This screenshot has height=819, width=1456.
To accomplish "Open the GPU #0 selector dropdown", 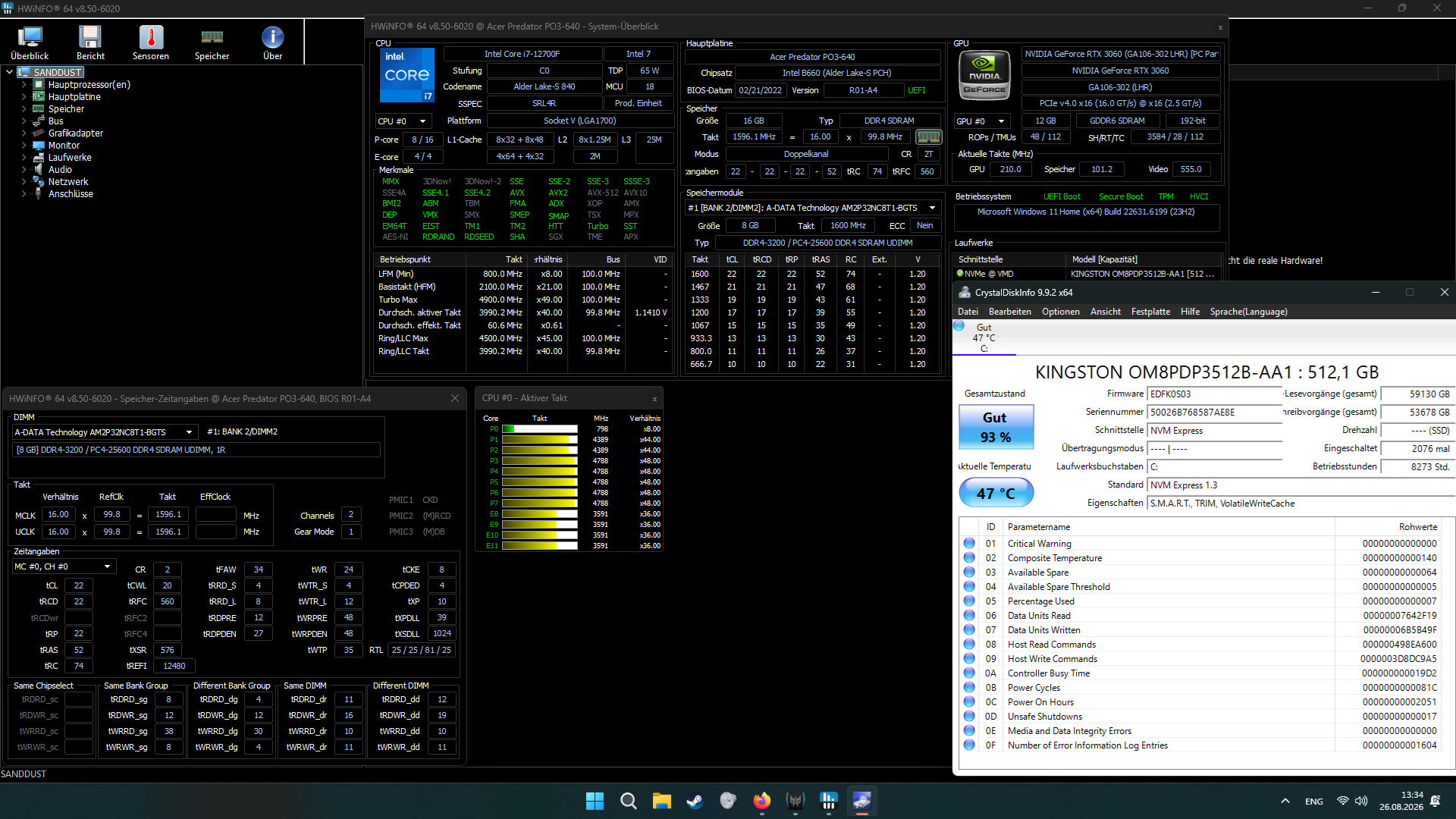I will point(981,121).
